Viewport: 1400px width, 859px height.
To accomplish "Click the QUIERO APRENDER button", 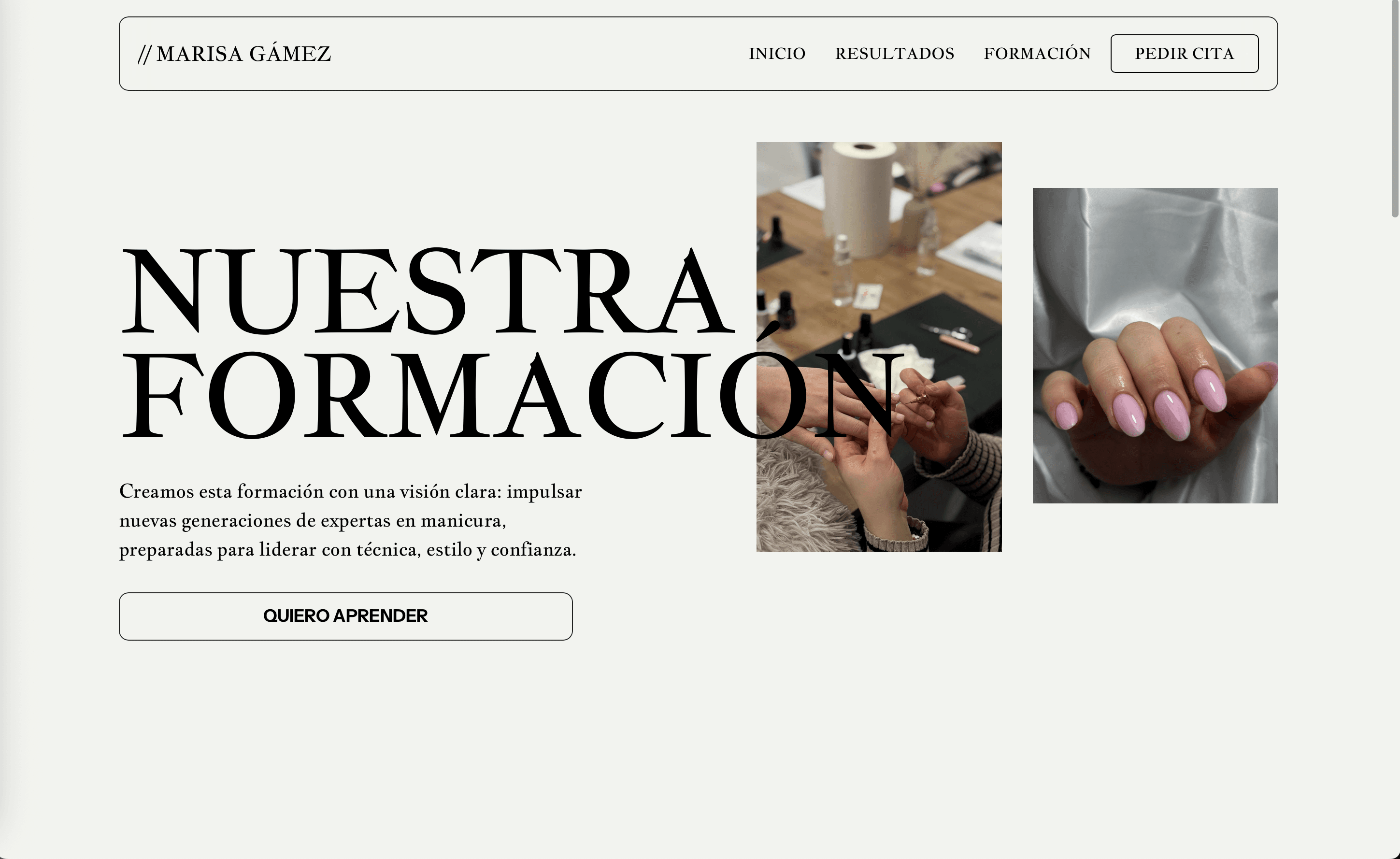I will [x=345, y=616].
